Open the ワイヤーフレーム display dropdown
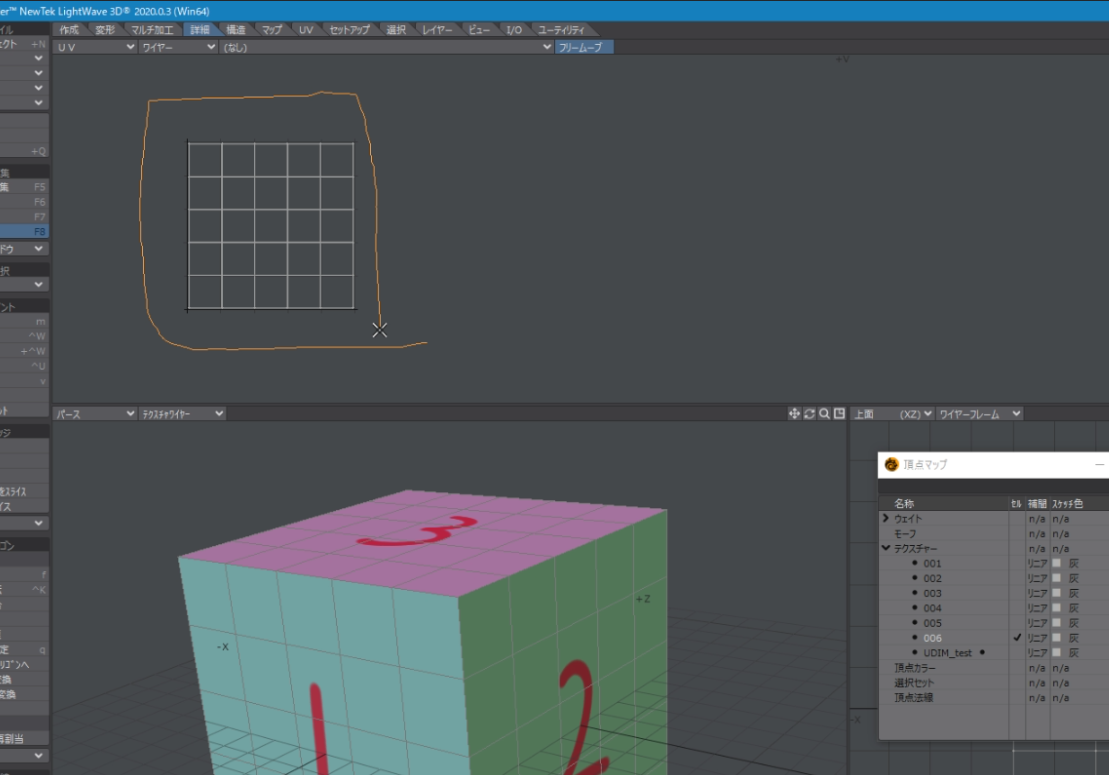Viewport: 1109px width, 775px height. point(980,414)
